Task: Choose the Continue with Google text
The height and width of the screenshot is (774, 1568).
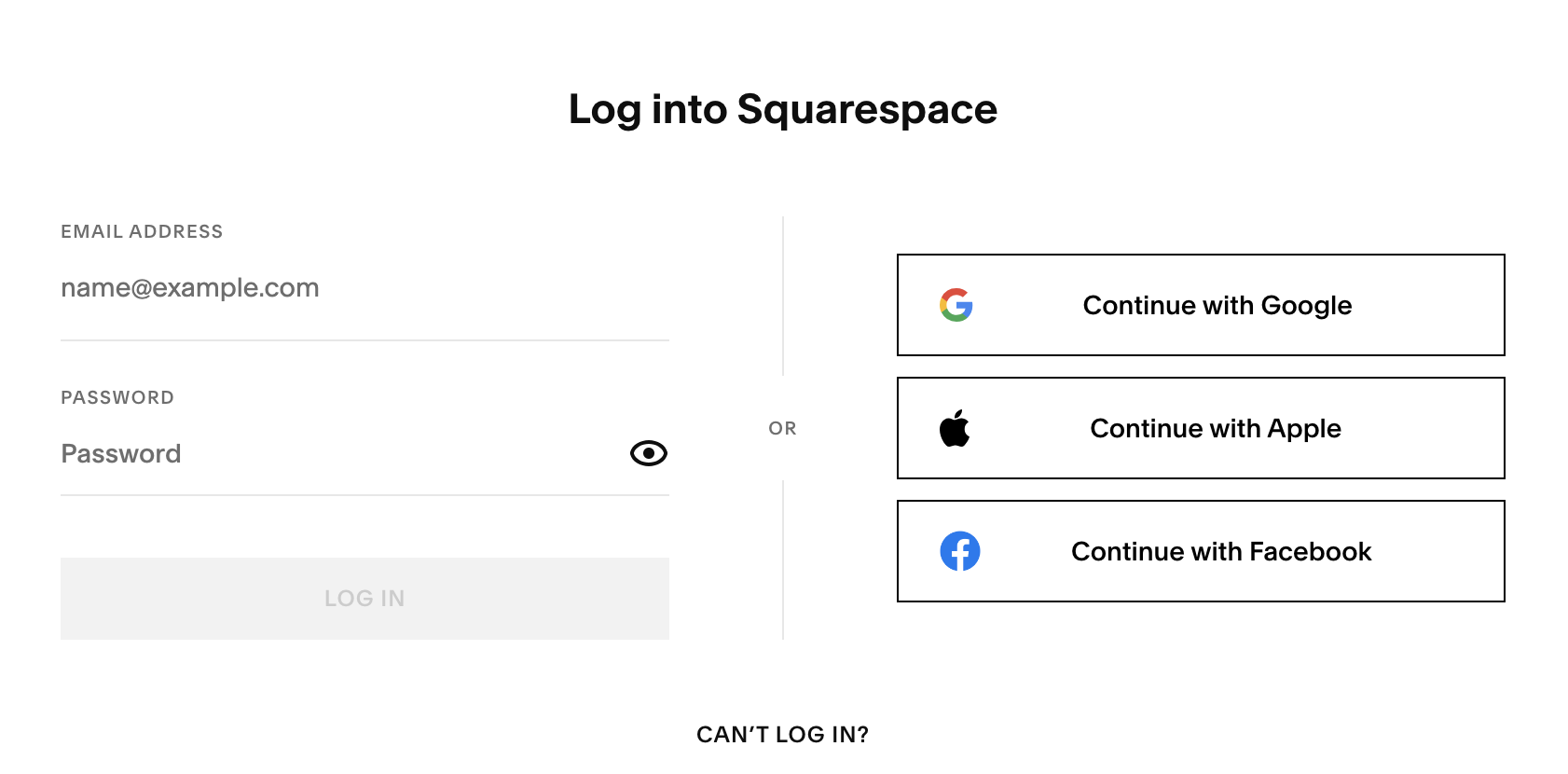Action: 1217,305
